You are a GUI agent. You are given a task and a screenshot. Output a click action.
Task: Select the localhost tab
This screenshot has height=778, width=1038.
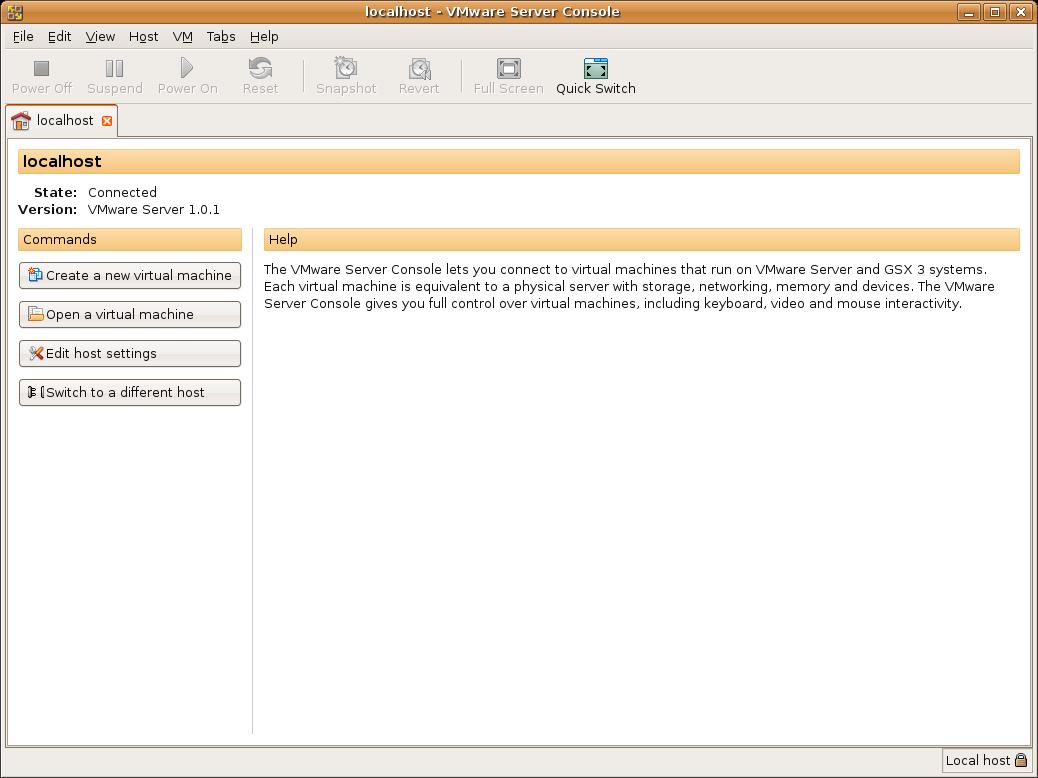click(62, 121)
